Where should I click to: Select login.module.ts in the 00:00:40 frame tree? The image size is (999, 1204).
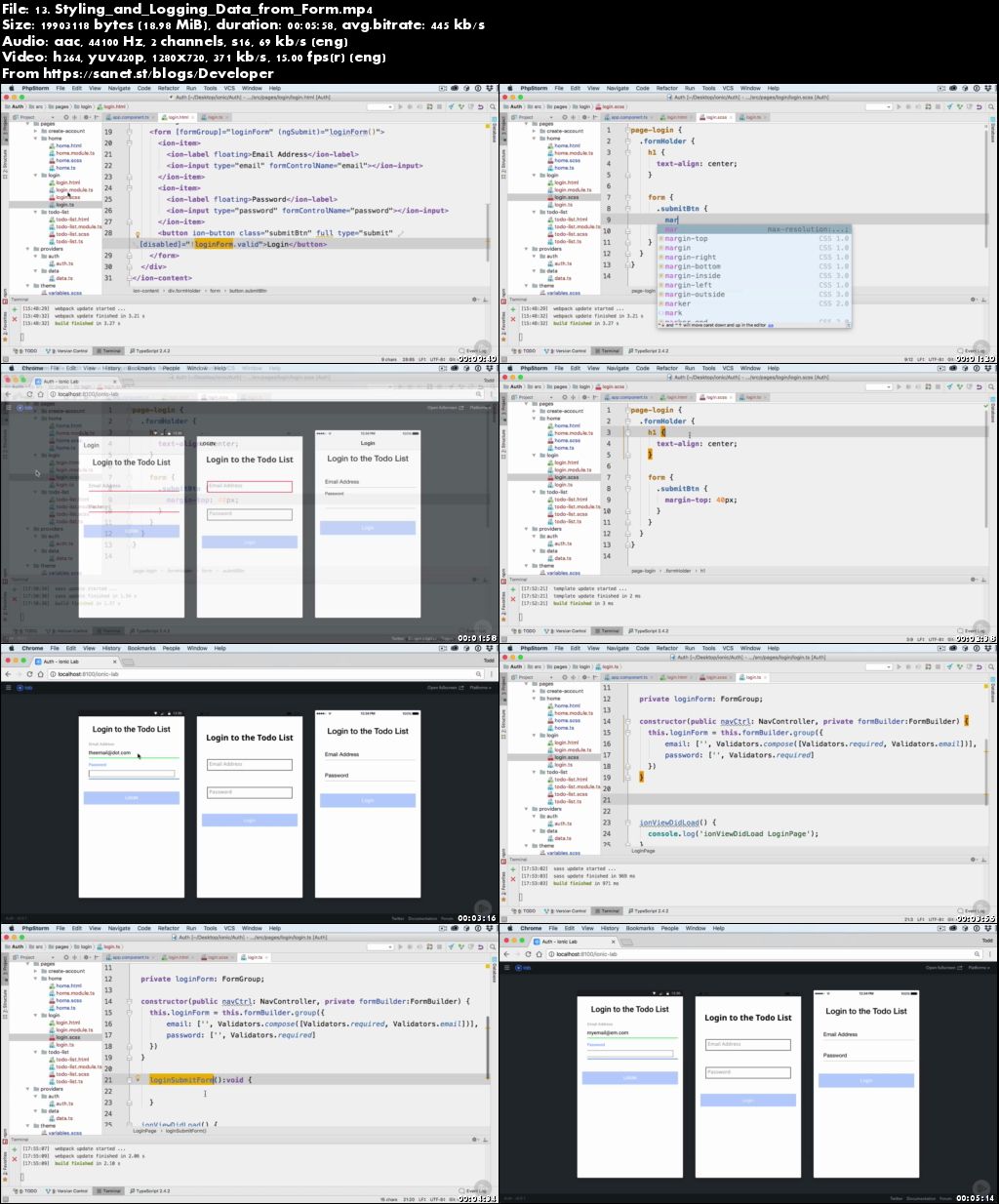73,190
